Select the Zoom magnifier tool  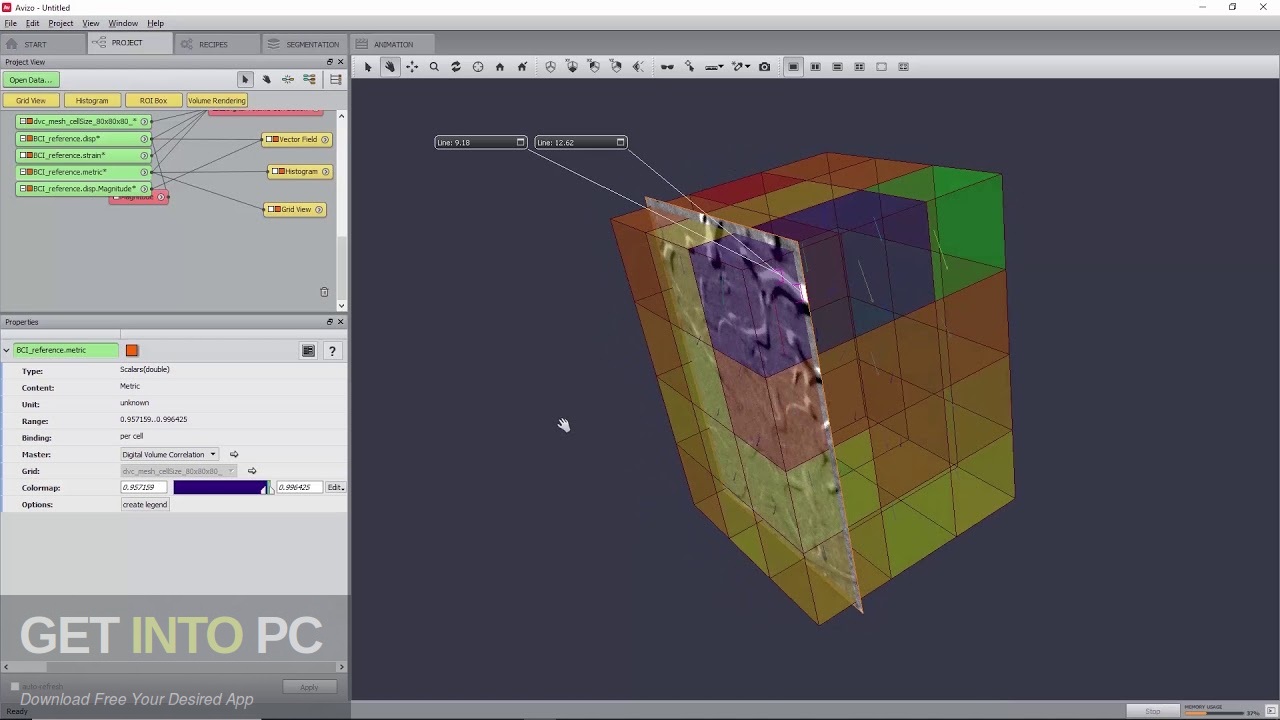coord(434,67)
